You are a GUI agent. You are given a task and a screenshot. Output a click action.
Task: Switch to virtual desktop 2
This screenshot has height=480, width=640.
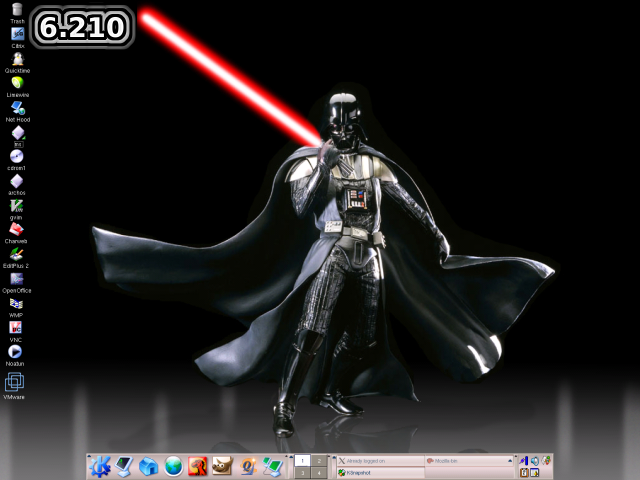tap(319, 461)
